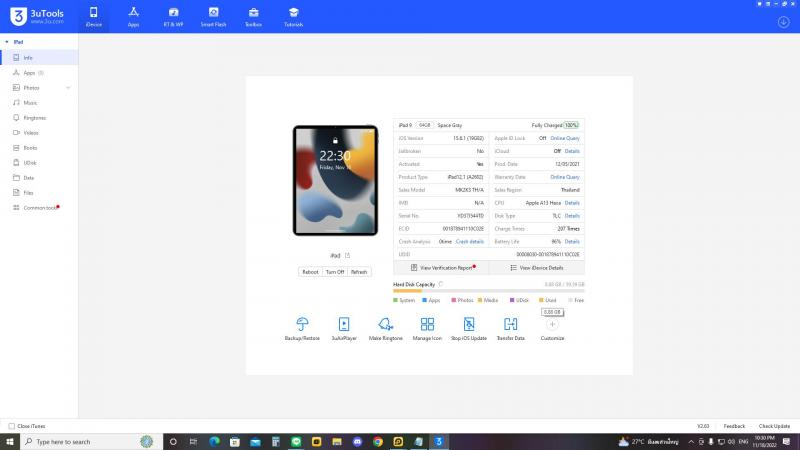The image size is (800, 450).
Task: Click the edit icon beside iPad name
Action: pyautogui.click(x=347, y=256)
